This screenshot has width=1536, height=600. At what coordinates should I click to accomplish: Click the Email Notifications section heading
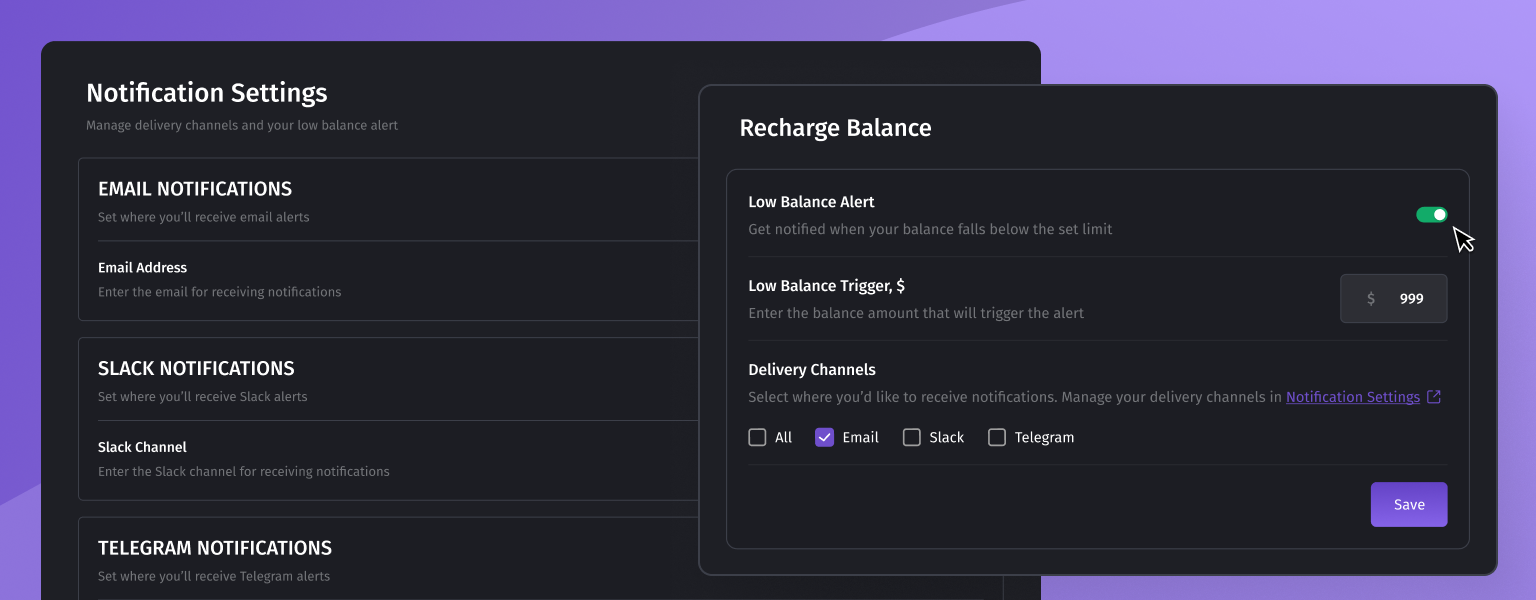pos(195,189)
